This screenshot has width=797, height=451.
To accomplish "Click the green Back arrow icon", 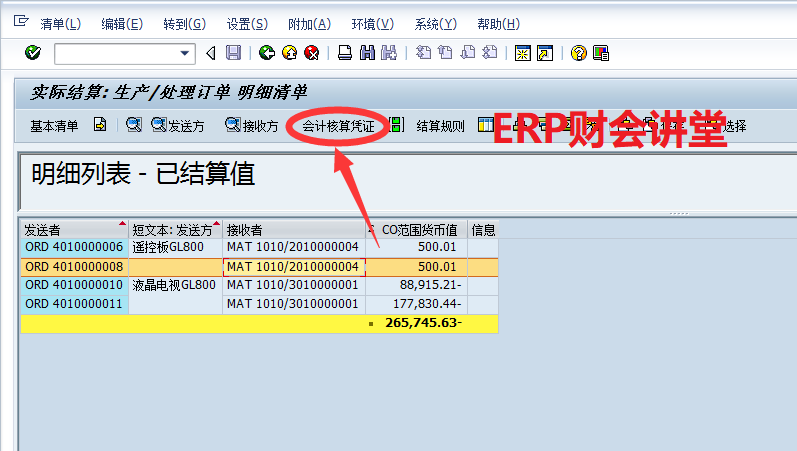I will pyautogui.click(x=266, y=53).
